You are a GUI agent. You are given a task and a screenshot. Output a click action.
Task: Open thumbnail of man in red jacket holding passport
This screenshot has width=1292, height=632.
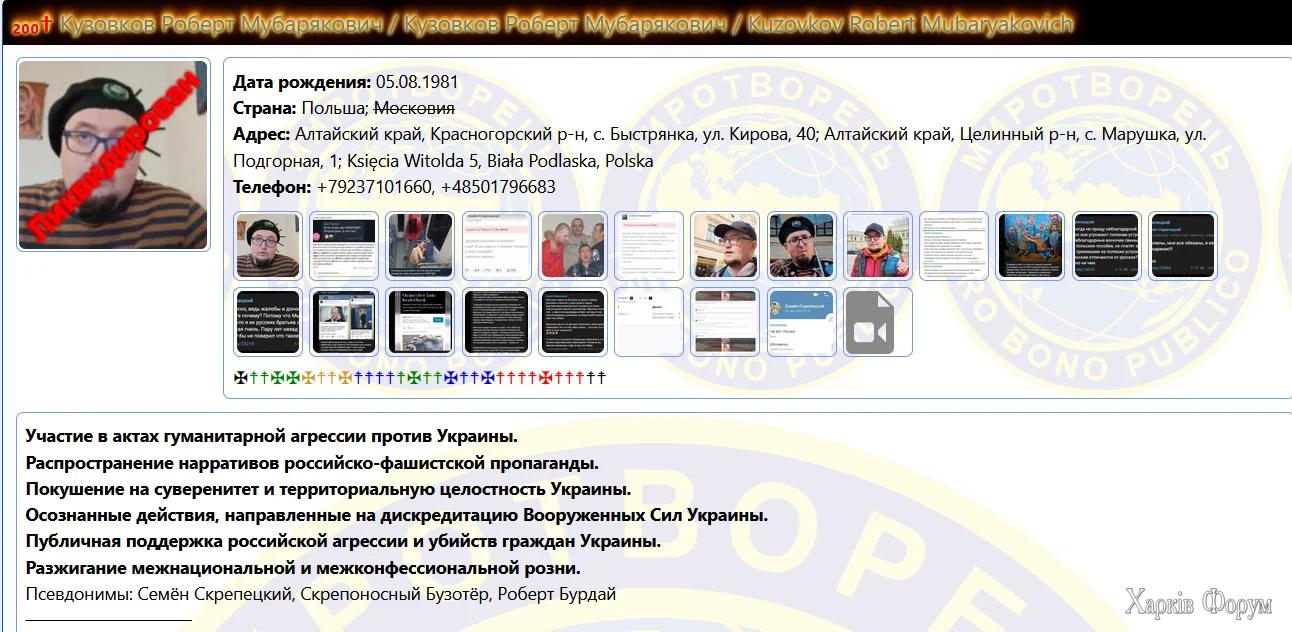pos(878,246)
